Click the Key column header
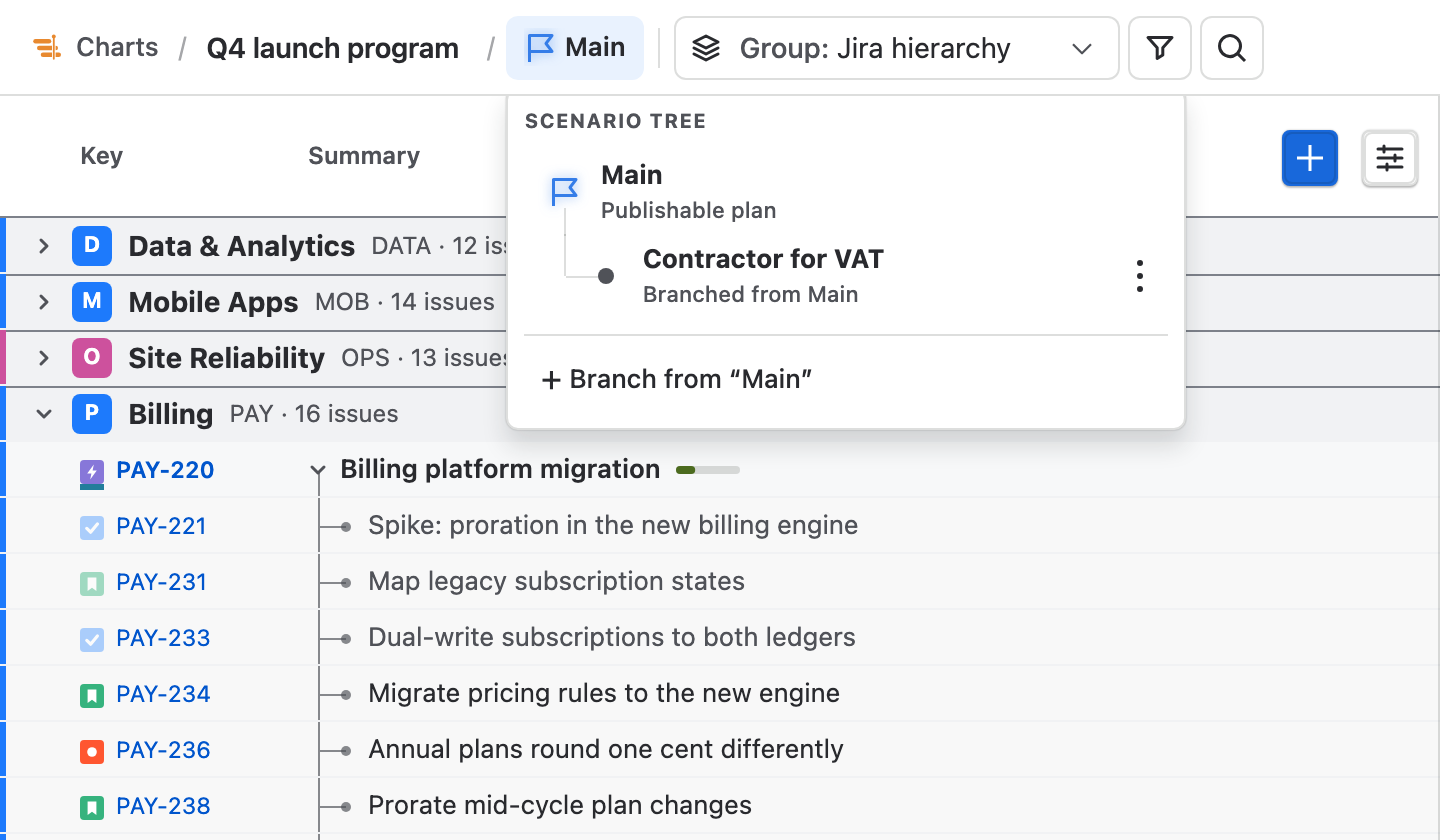Screen dimensions: 1440x840 pos(102,156)
